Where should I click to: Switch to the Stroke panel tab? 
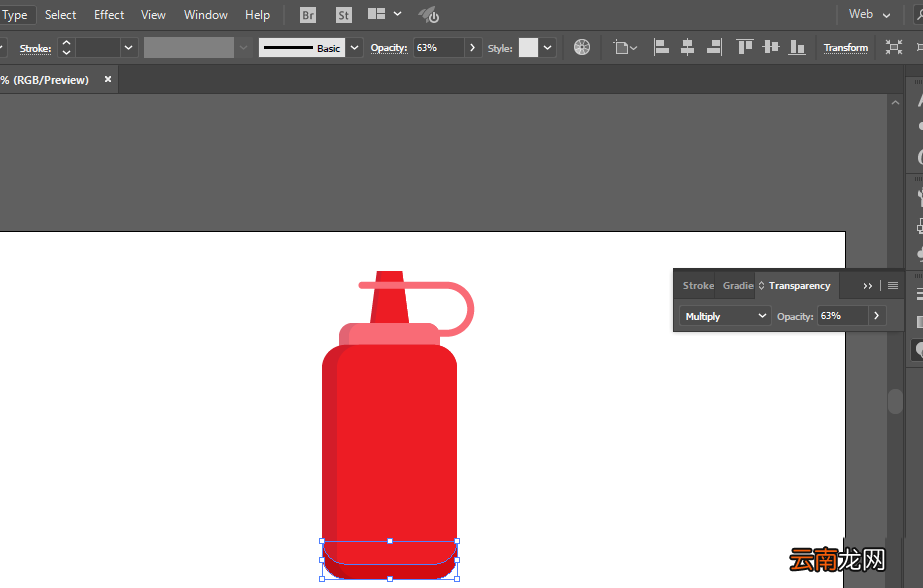pyautogui.click(x=698, y=285)
